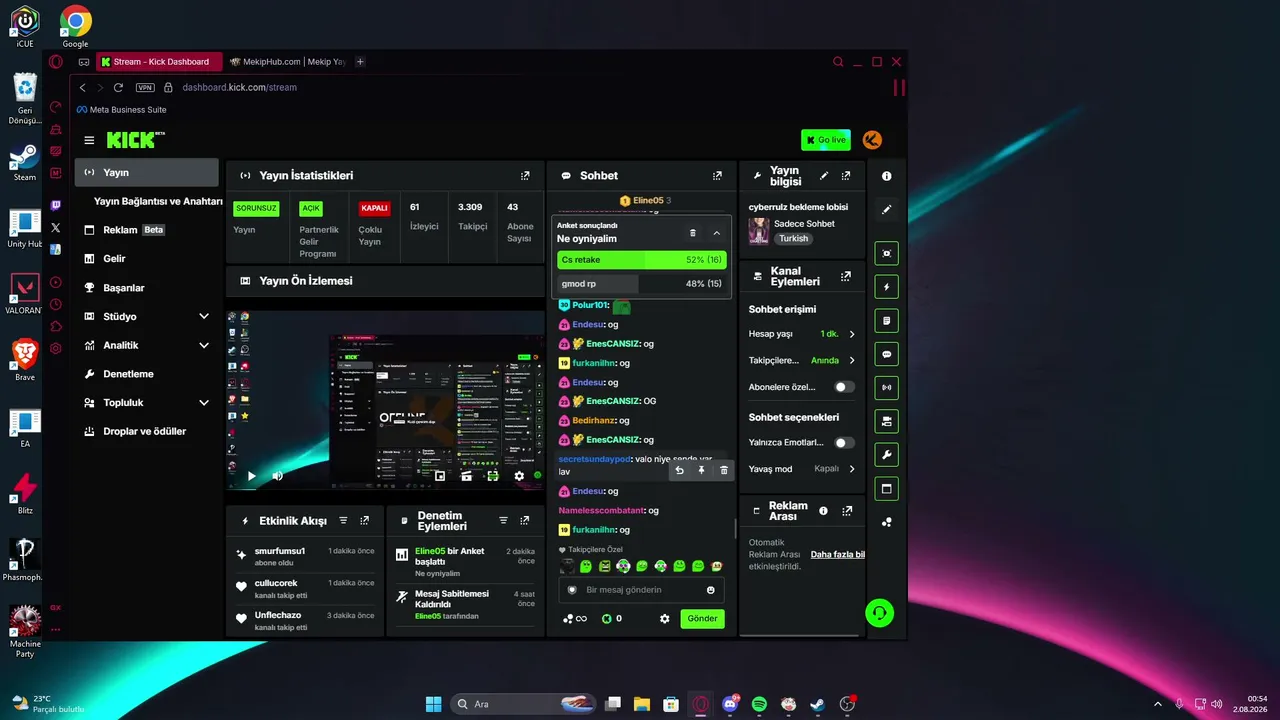Open Discord from the taskbar

click(x=730, y=704)
